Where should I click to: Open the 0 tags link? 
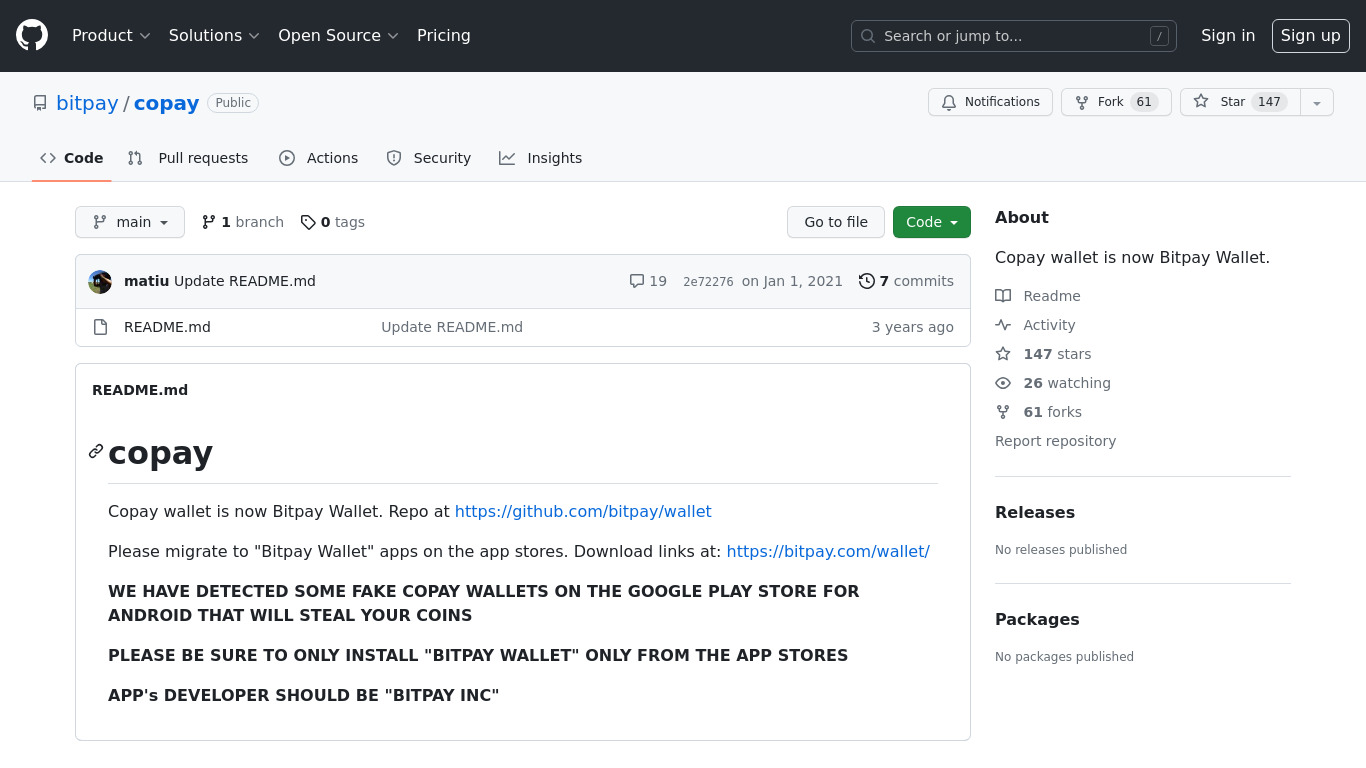pyautogui.click(x=333, y=222)
